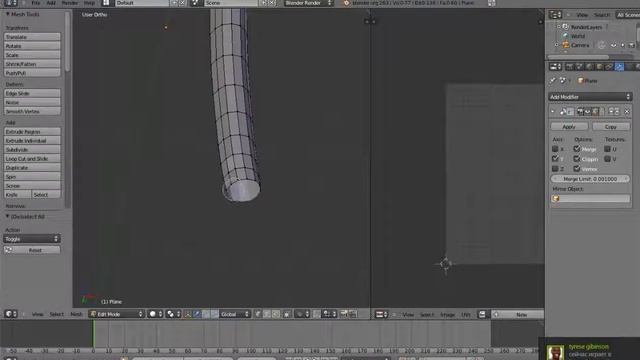Viewport: 640px width, 360px height.
Task: Open the pivot point selector dropdown
Action: pyautogui.click(x=173, y=314)
